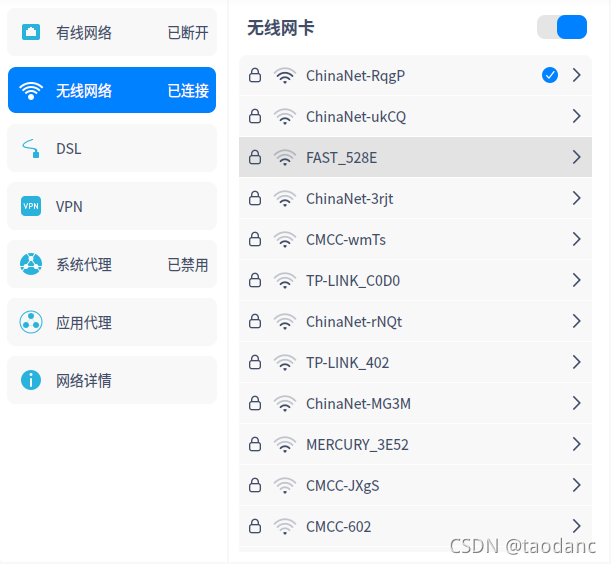
Task: Select the ChinaNet-3rjt network name
Action: click(350, 199)
